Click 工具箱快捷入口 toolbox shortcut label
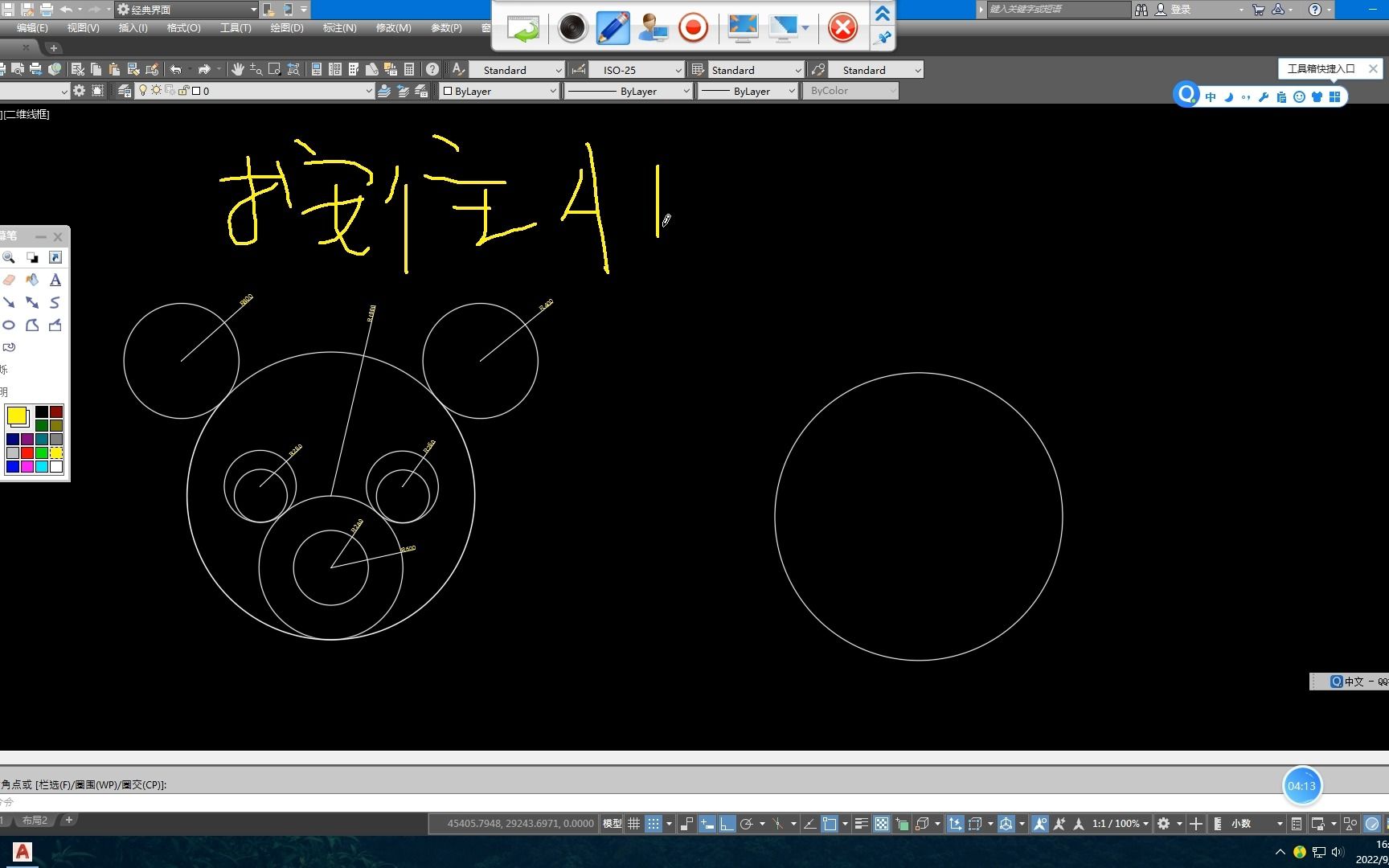Viewport: 1389px width, 868px height. (x=1321, y=68)
